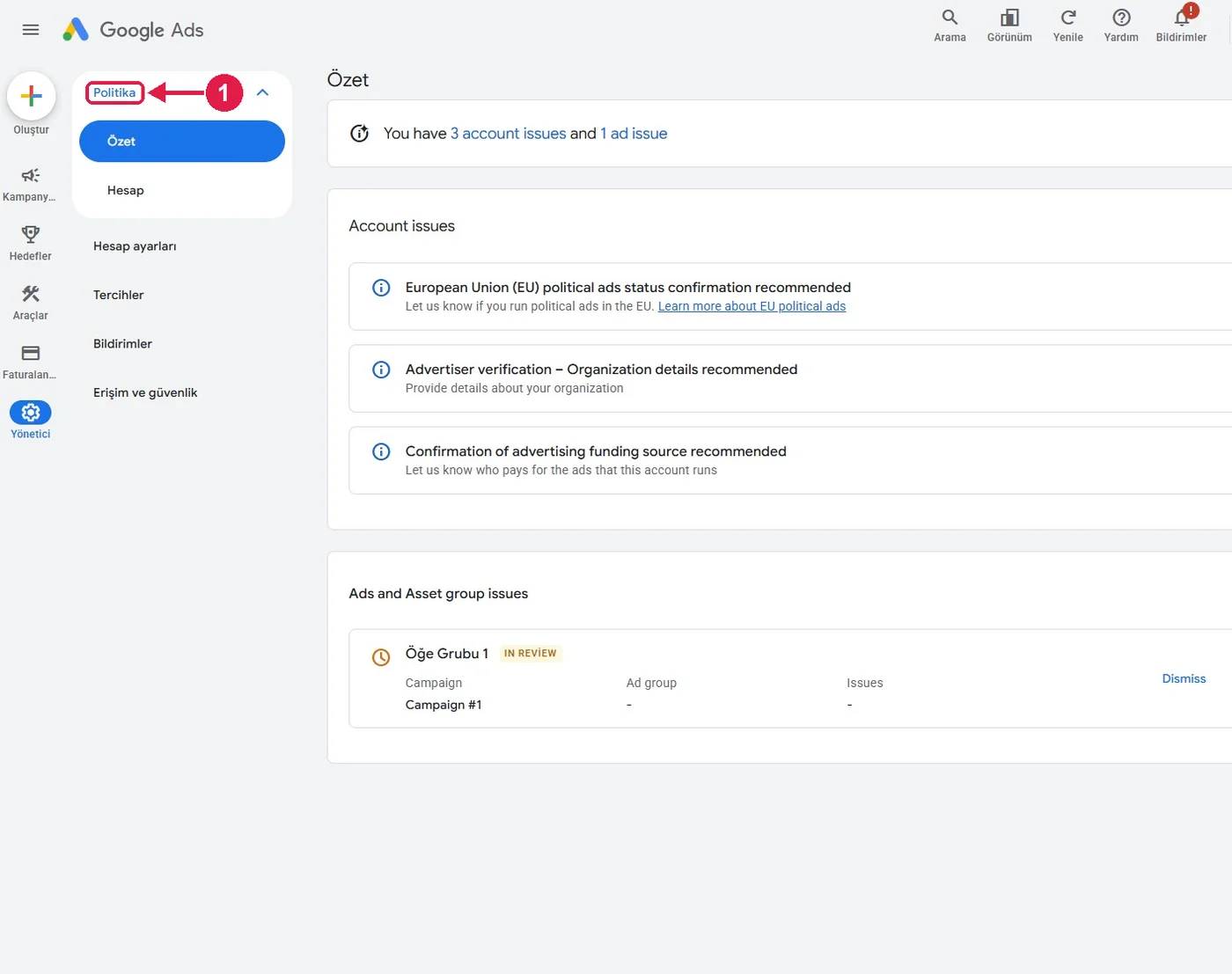
Task: Select the Özet menu item
Action: click(182, 142)
